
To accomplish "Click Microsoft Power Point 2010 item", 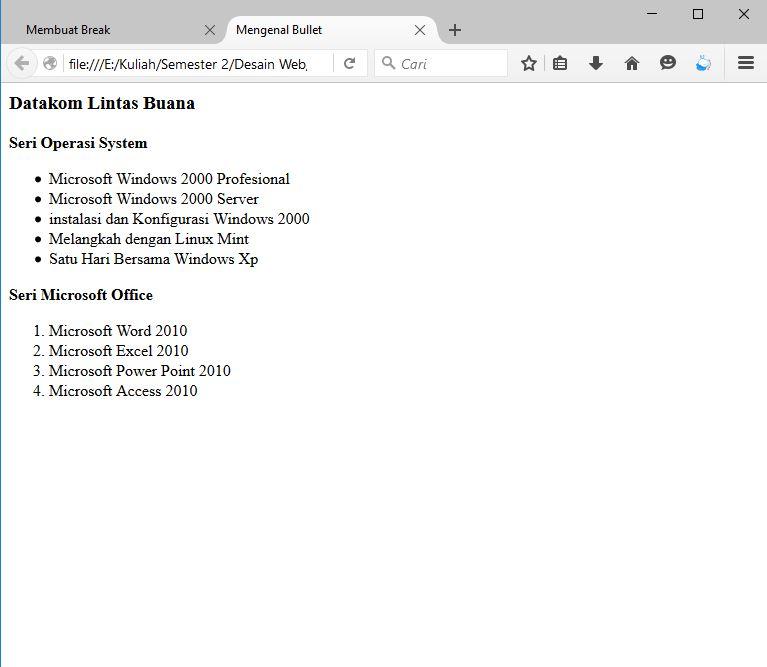I will (x=139, y=371).
